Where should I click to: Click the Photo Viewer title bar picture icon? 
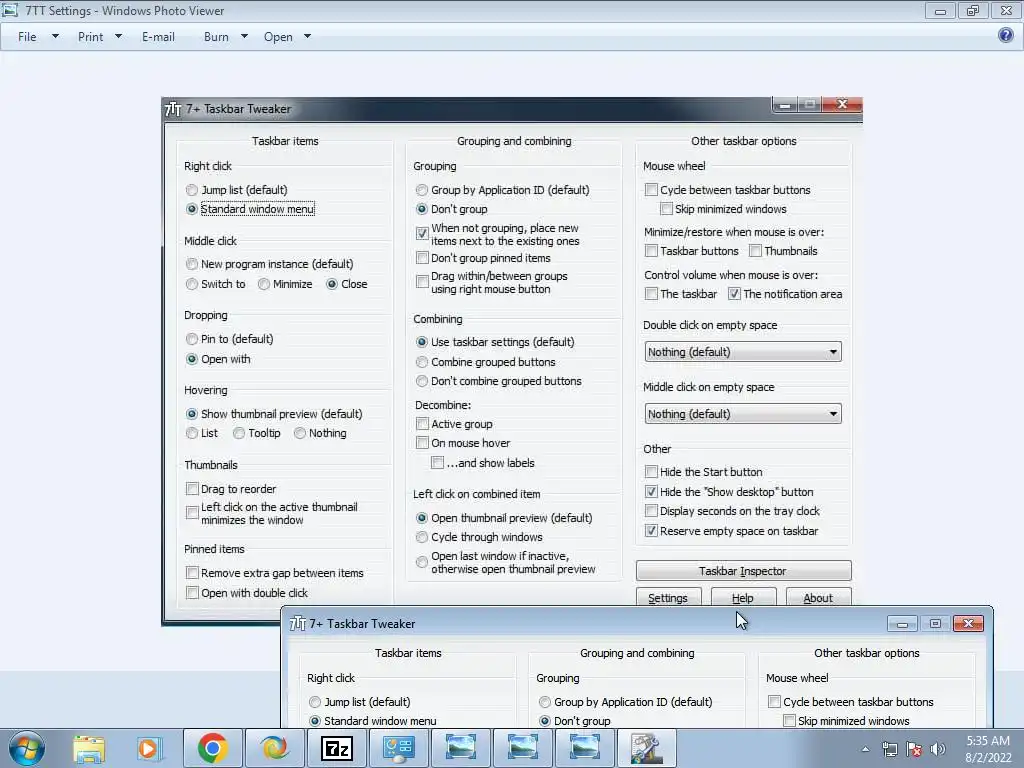coord(10,10)
